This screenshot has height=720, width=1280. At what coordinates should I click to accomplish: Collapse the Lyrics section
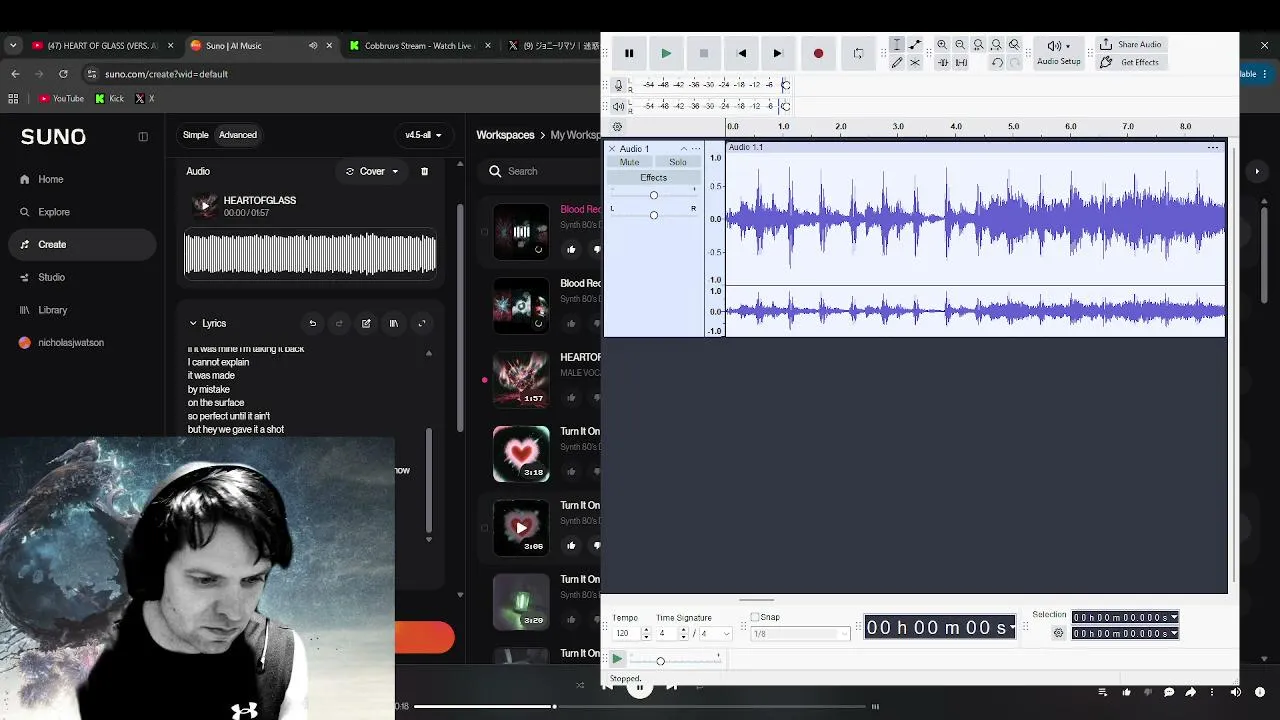click(x=193, y=324)
